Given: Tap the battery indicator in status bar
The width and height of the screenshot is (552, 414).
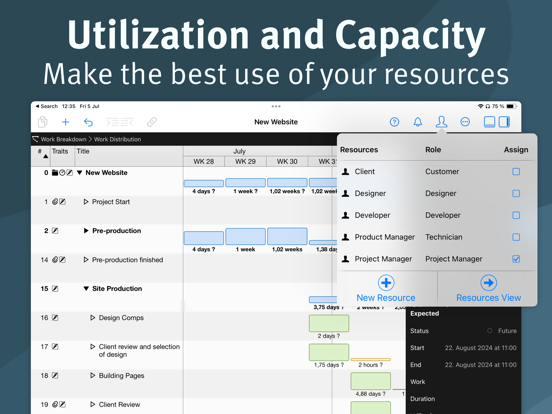Looking at the screenshot, I should pyautogui.click(x=512, y=106).
